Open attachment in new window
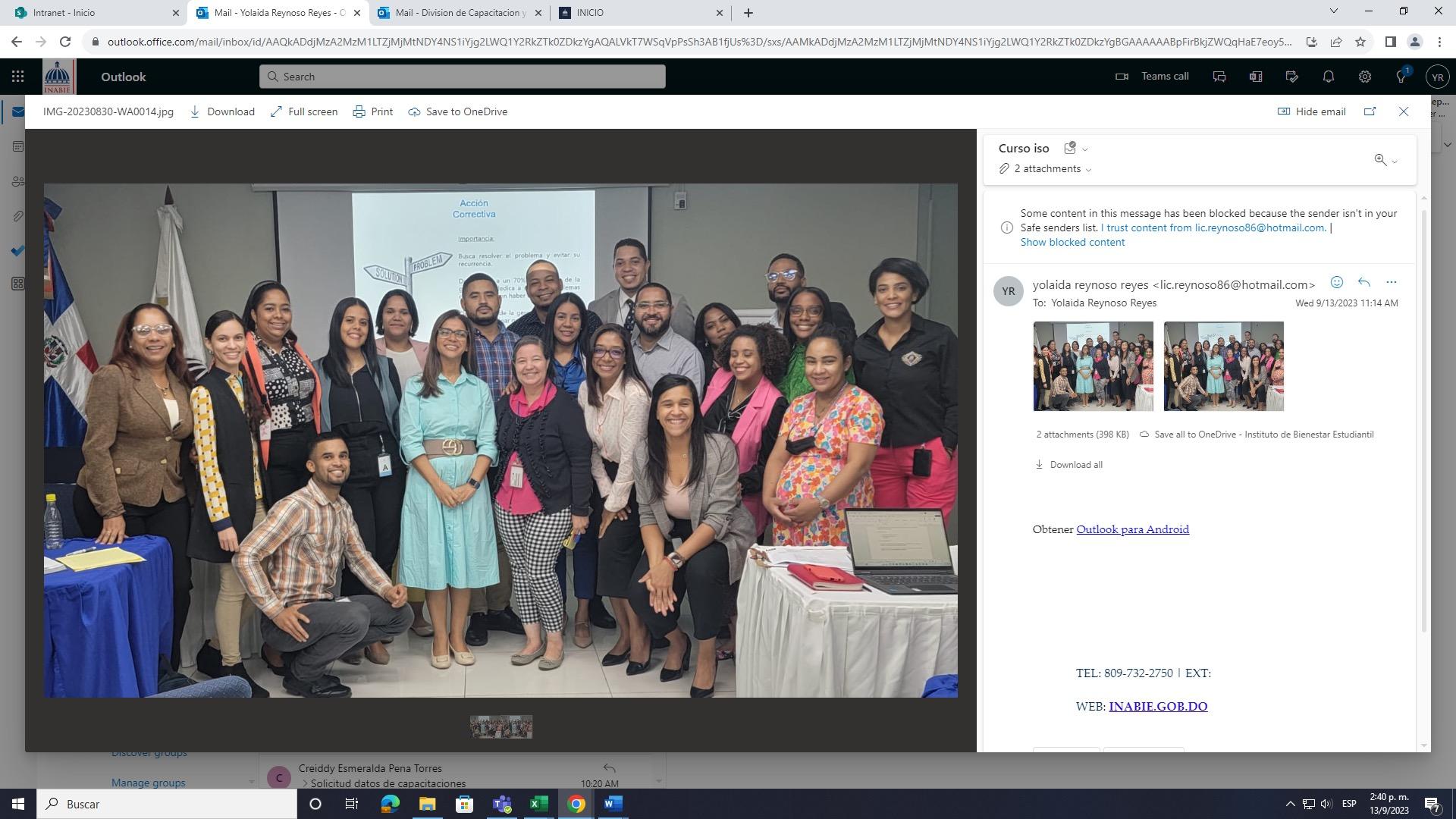The height and width of the screenshot is (819, 1456). tap(1370, 111)
